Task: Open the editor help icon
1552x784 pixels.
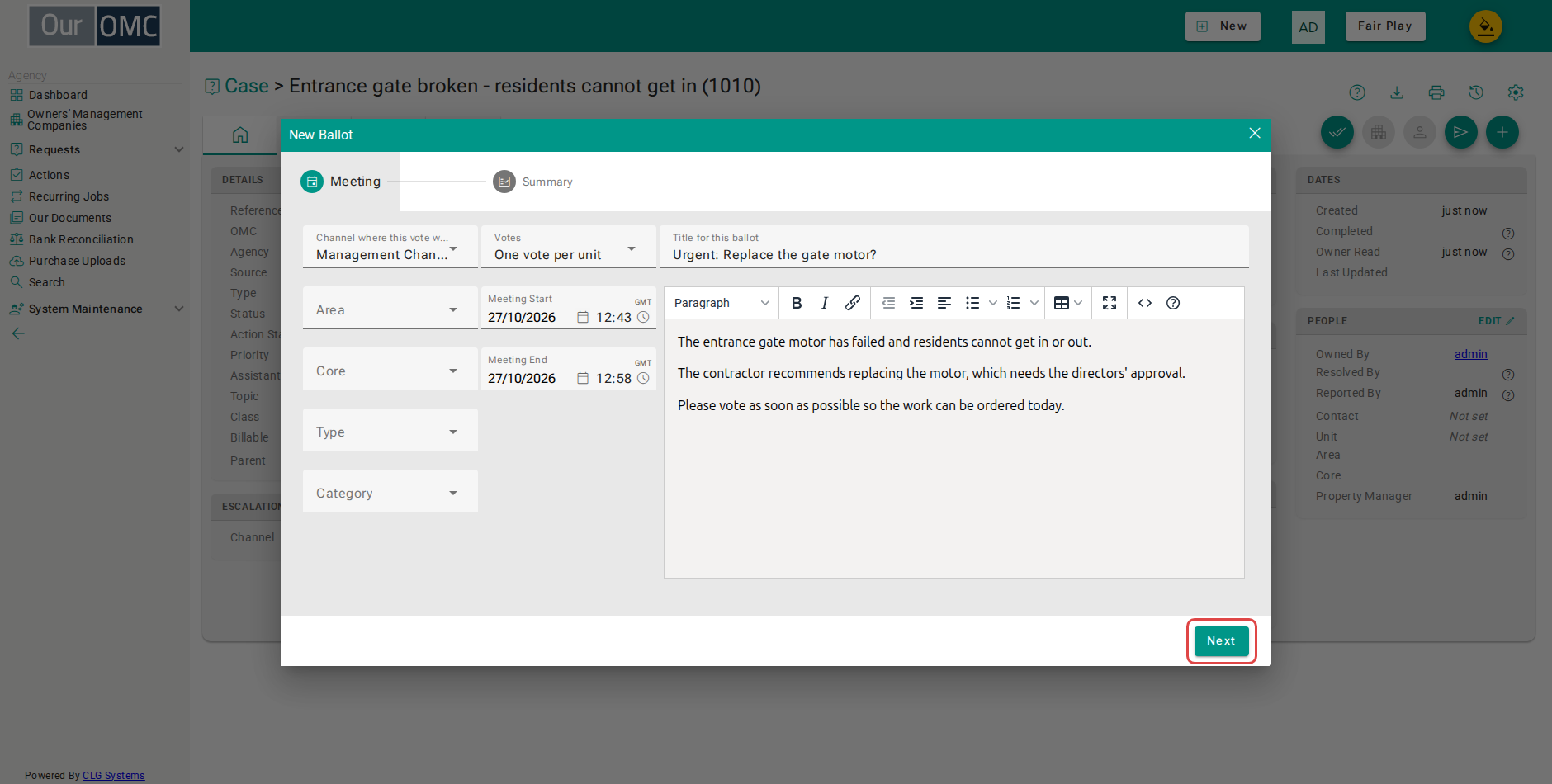Action: coord(1173,303)
